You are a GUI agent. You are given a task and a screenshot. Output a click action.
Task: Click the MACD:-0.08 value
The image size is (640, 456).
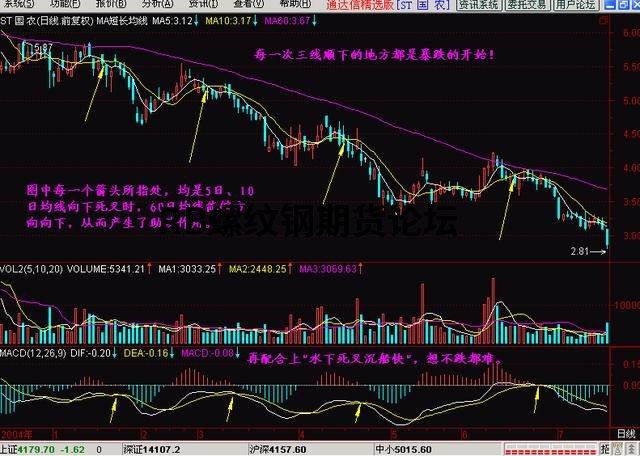click(207, 353)
